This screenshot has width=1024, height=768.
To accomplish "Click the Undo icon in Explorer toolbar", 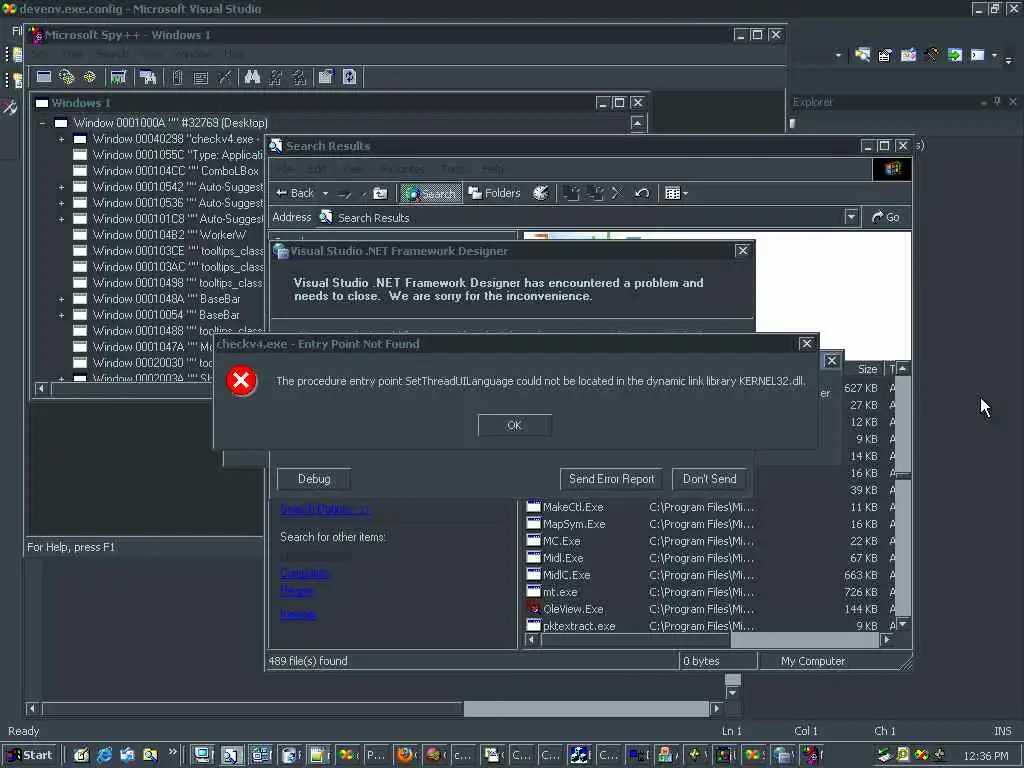I will (x=642, y=193).
